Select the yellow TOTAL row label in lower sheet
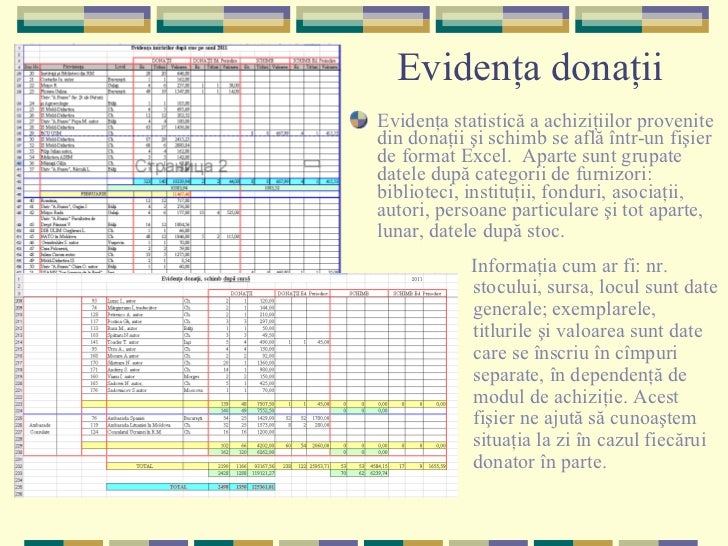The height and width of the screenshot is (546, 728). [x=144, y=466]
